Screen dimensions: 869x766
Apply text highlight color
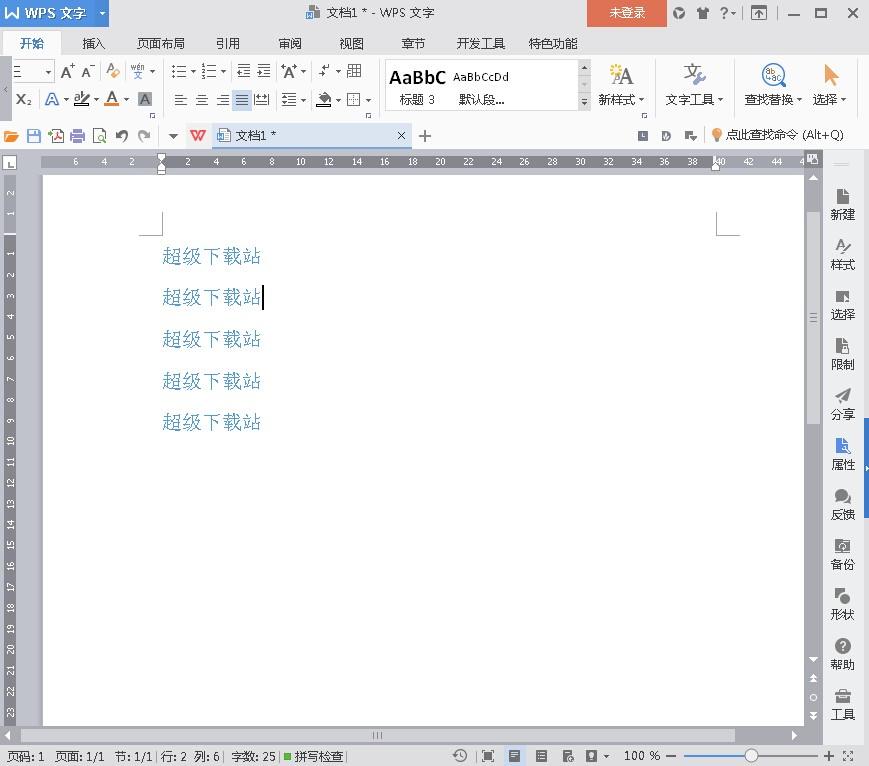point(82,99)
